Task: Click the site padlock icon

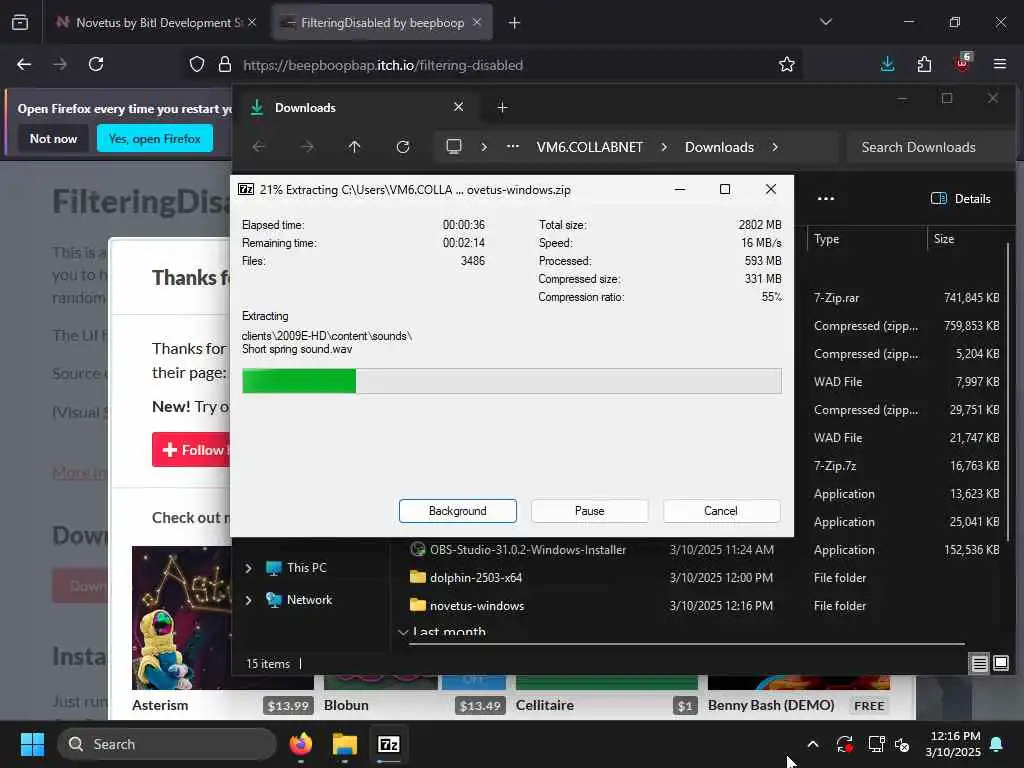Action: pyautogui.click(x=225, y=64)
